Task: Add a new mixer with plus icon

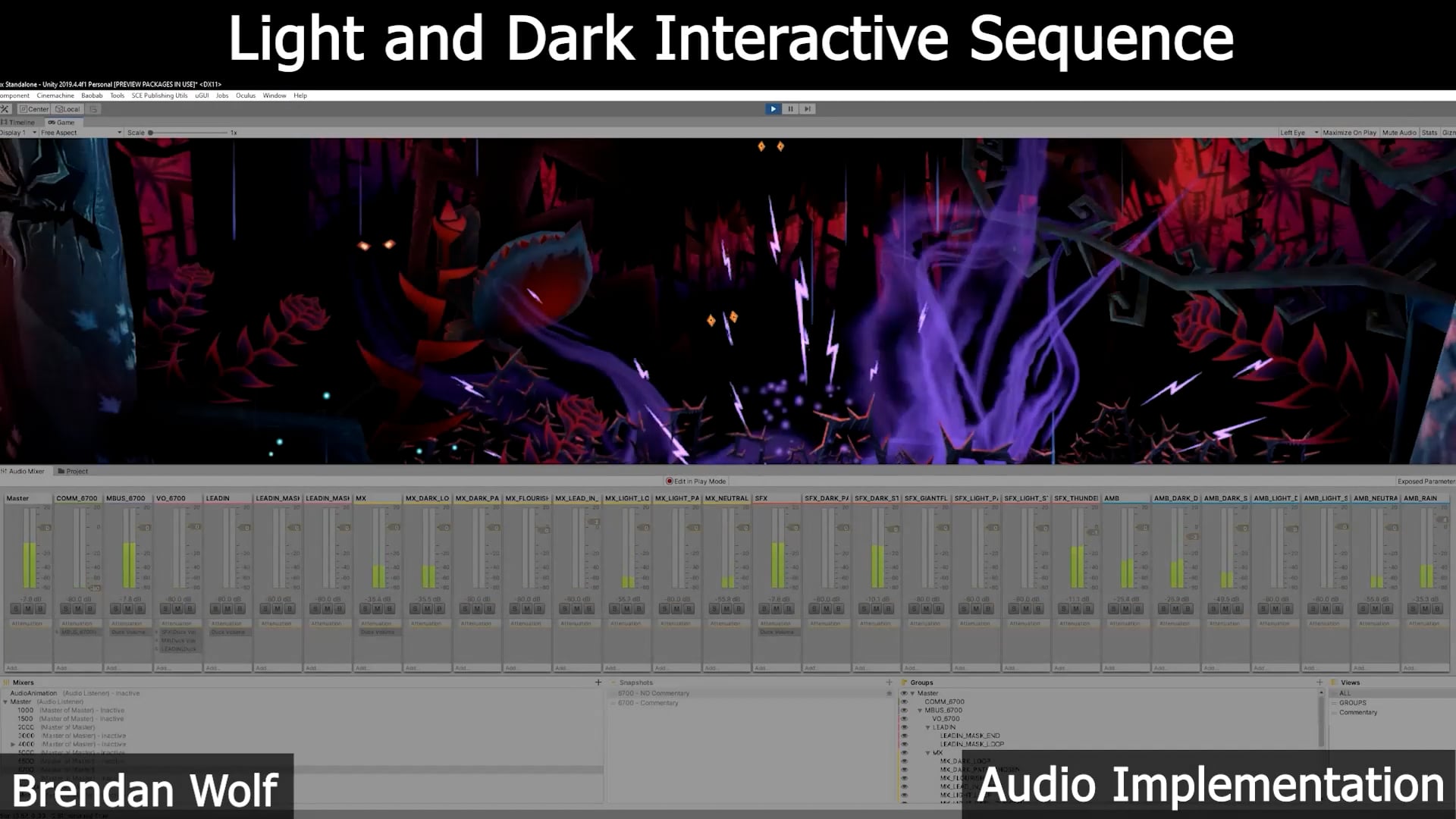Action: pos(598,682)
